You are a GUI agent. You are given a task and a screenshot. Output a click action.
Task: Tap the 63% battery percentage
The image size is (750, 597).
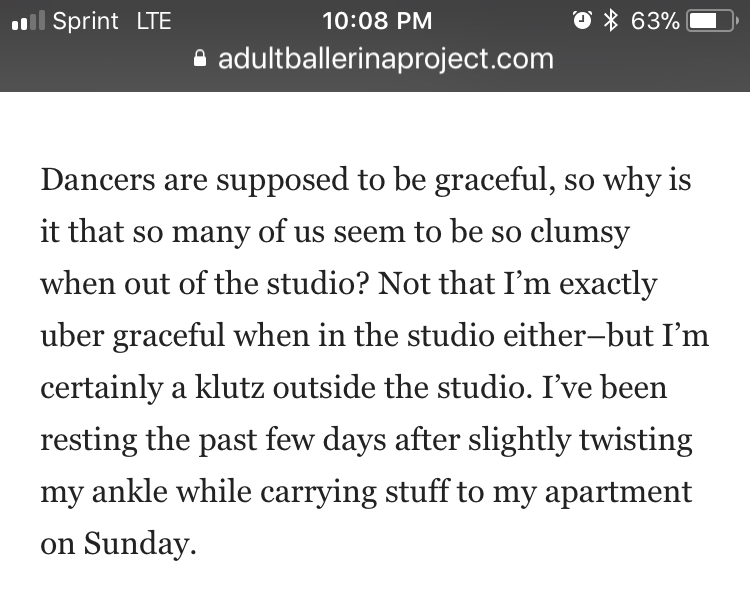[x=655, y=20]
